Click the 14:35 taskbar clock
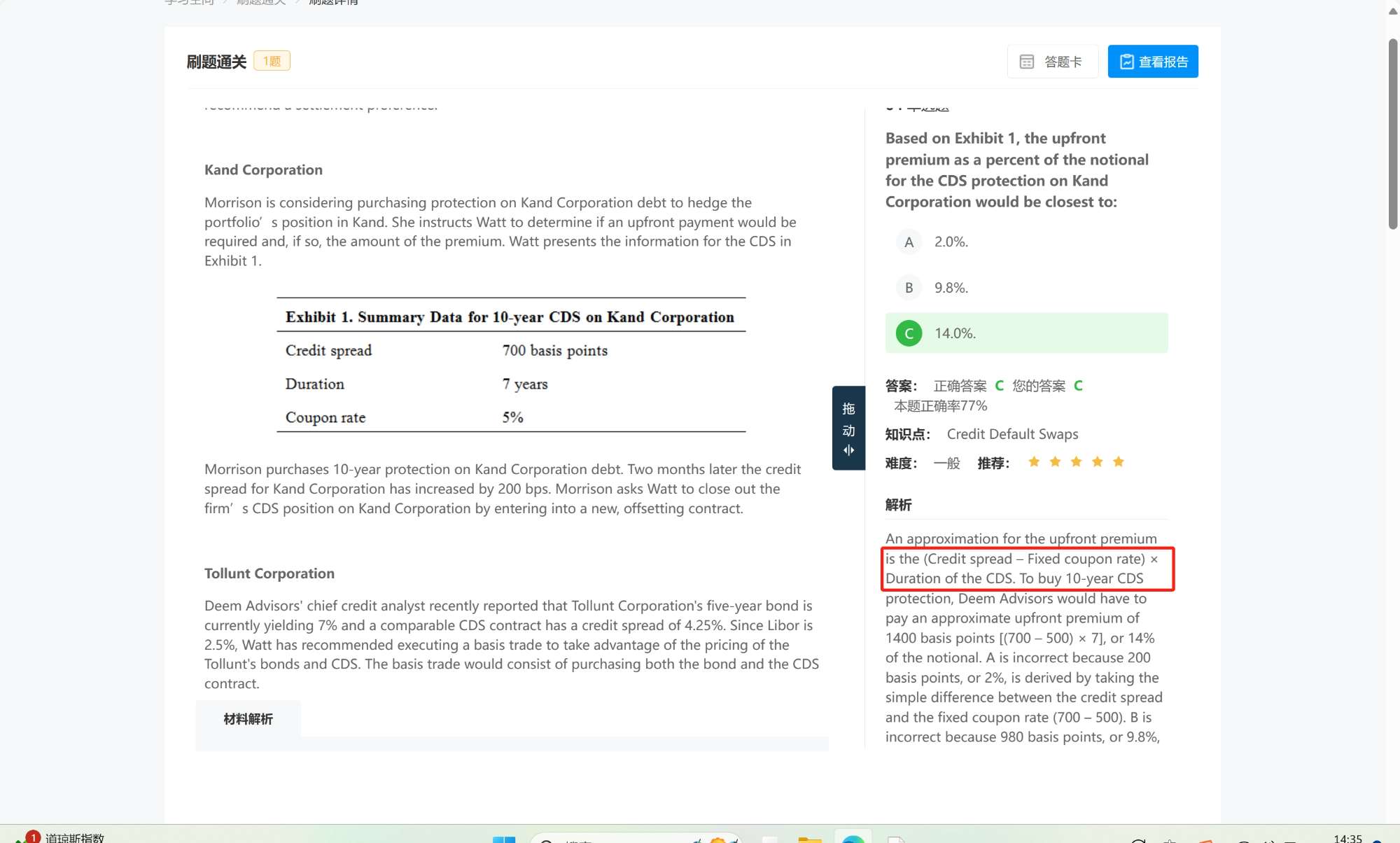 tap(1347, 838)
